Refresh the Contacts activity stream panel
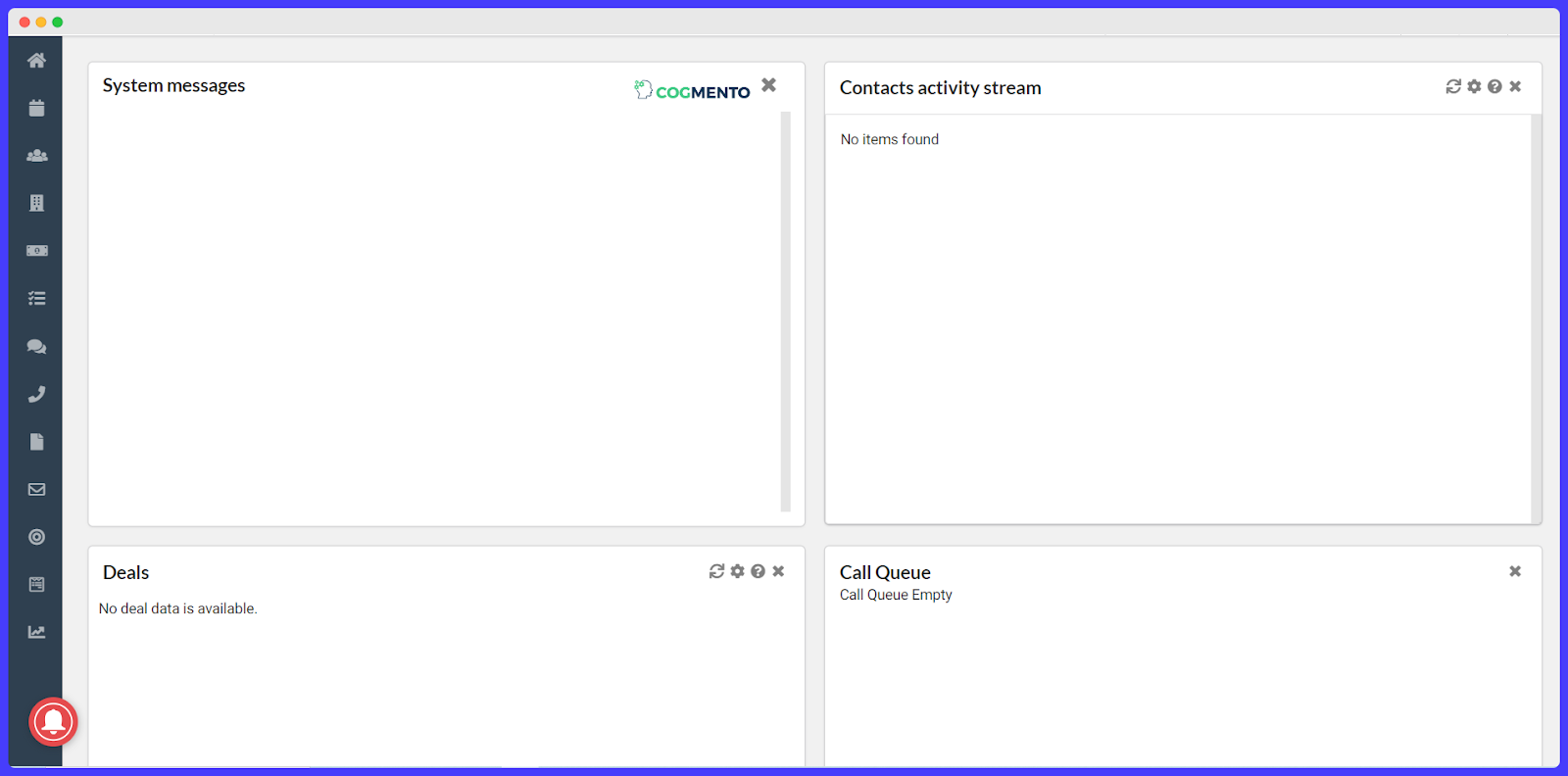1568x776 pixels. coord(1453,86)
